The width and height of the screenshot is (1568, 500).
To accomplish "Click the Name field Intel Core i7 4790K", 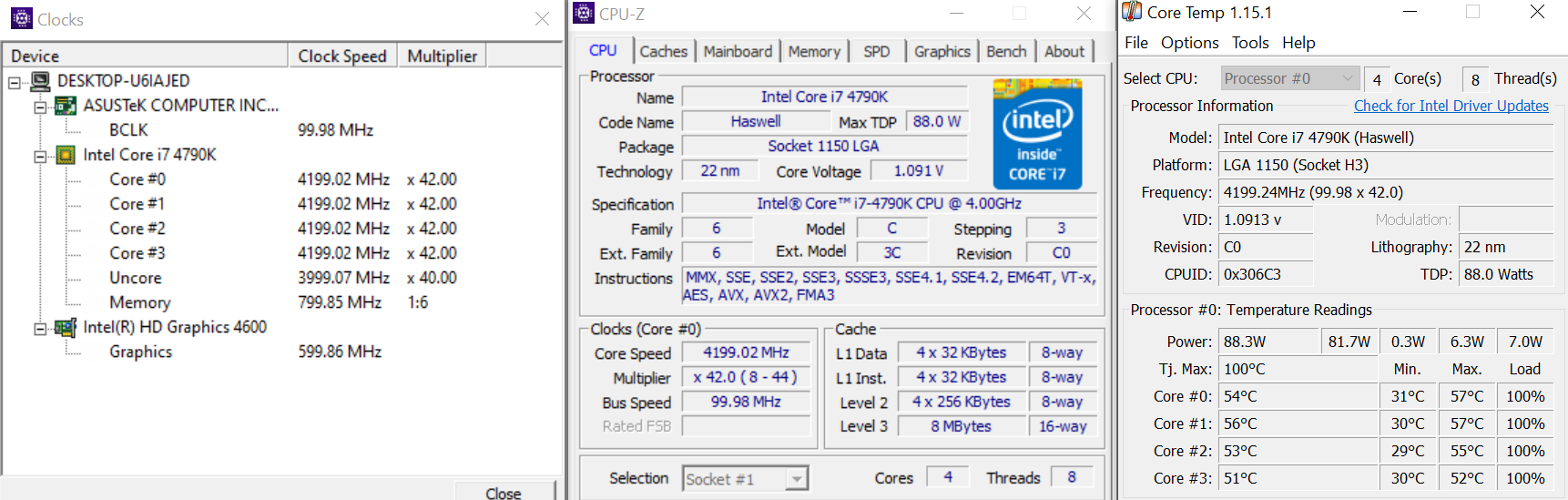I will pyautogui.click(x=824, y=97).
